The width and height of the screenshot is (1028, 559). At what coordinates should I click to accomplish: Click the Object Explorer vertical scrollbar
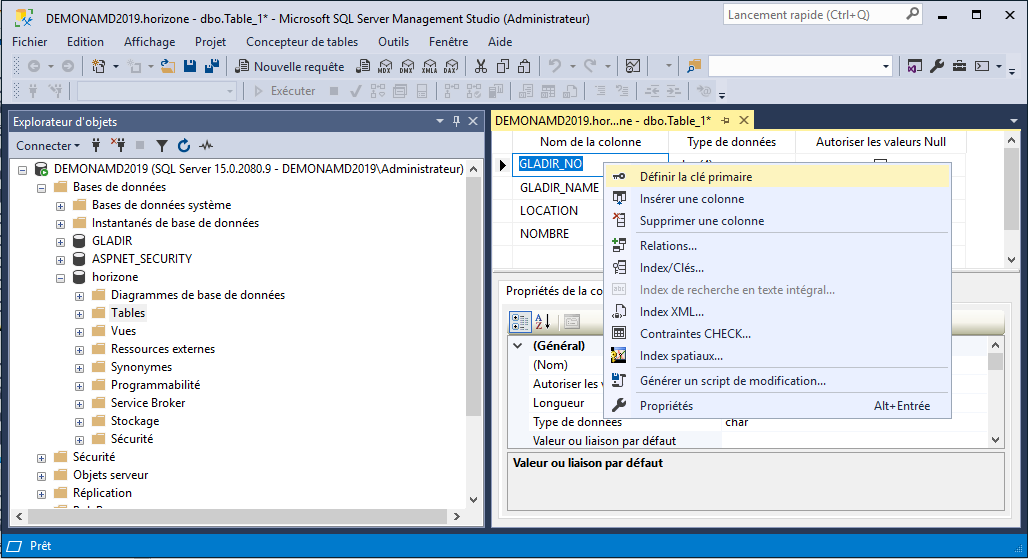click(x=474, y=300)
